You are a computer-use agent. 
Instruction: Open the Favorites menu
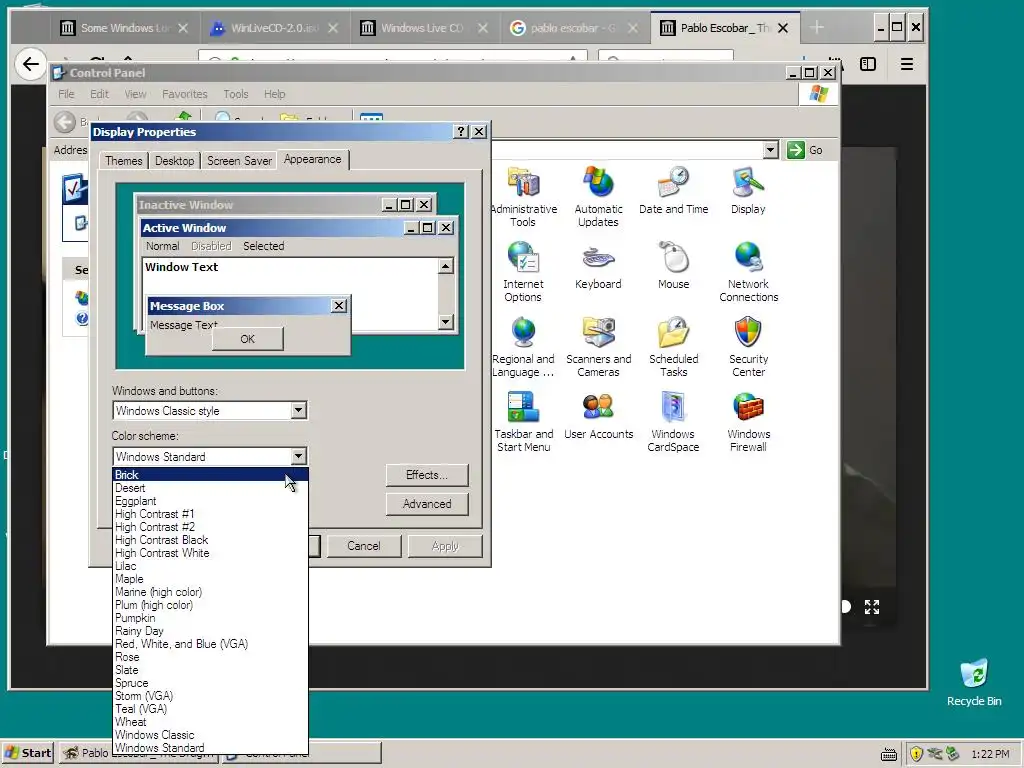click(185, 94)
